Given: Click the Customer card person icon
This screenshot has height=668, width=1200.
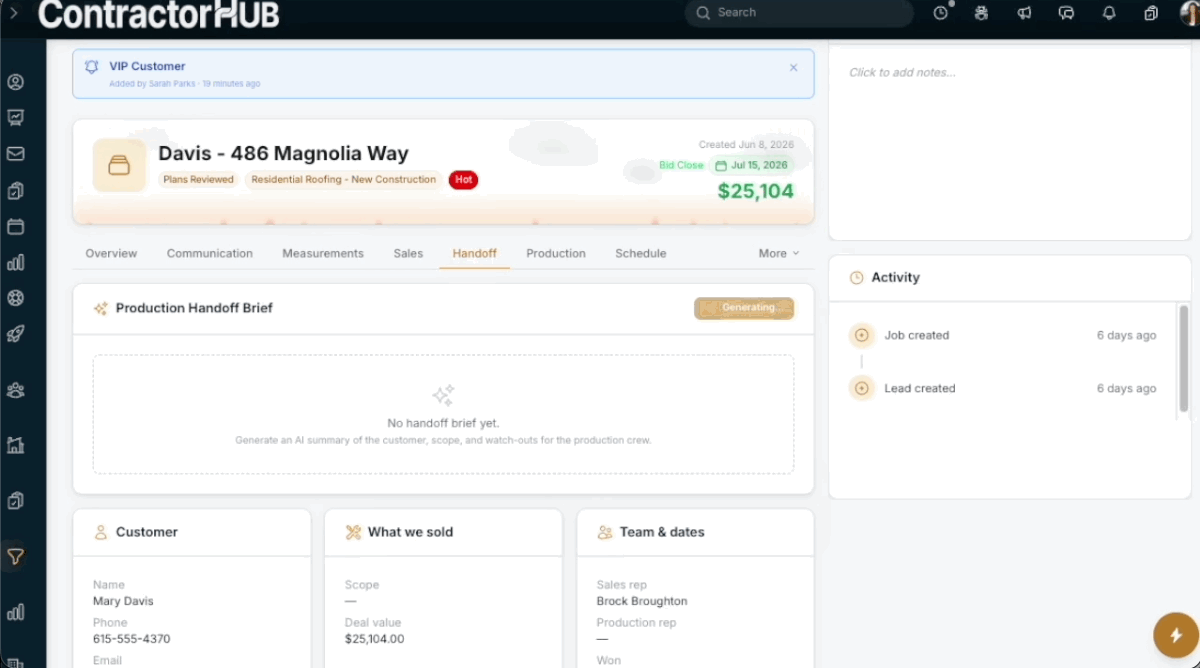Looking at the screenshot, I should [100, 532].
